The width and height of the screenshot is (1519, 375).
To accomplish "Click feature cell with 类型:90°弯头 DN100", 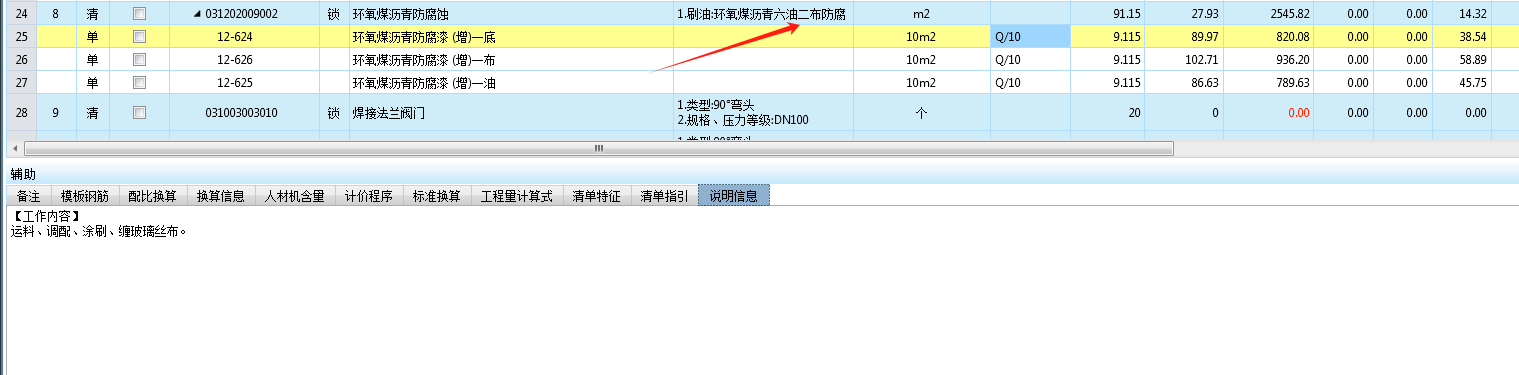I will (763, 112).
